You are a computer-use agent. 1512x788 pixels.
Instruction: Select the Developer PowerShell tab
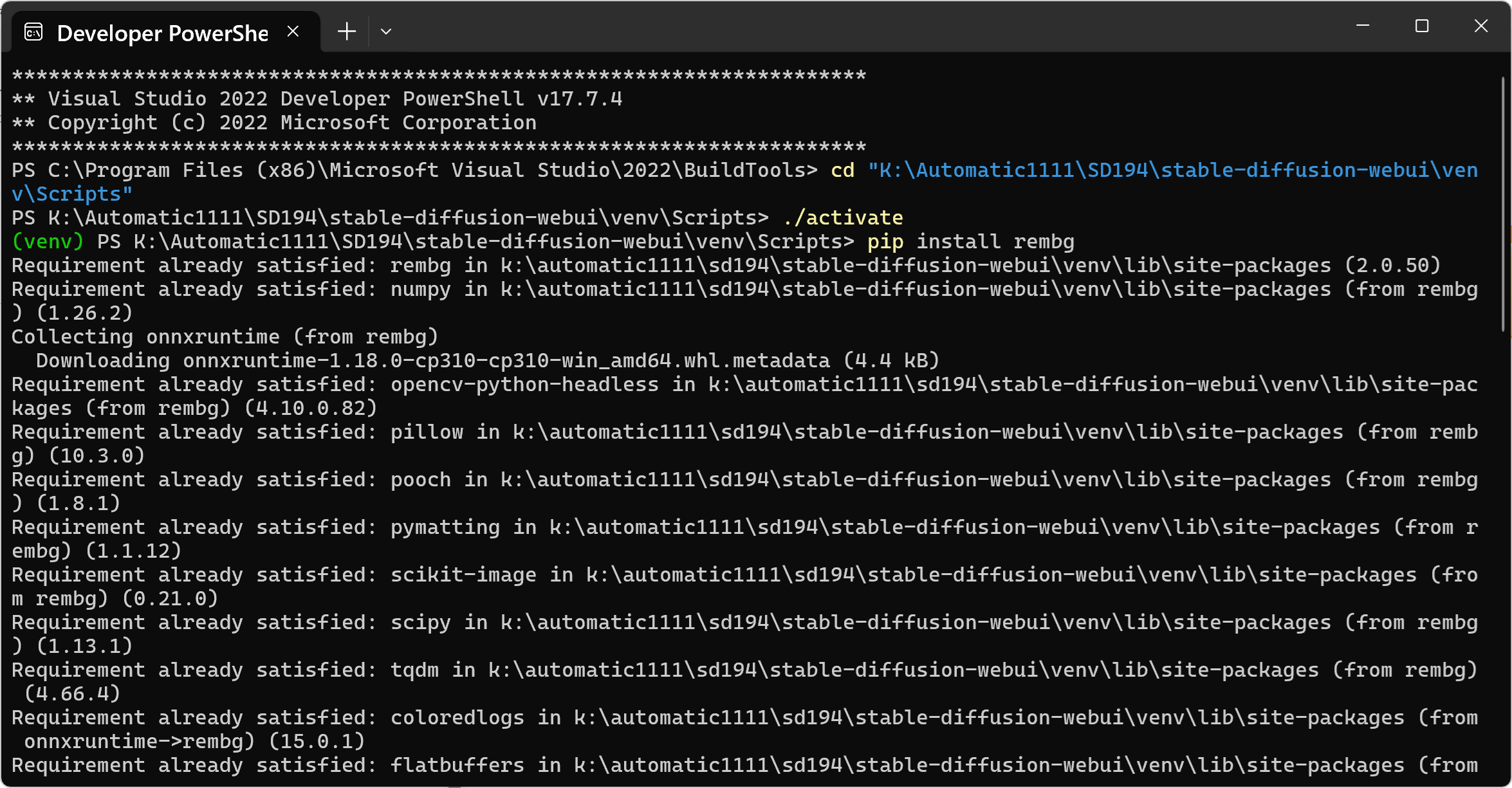tap(161, 32)
